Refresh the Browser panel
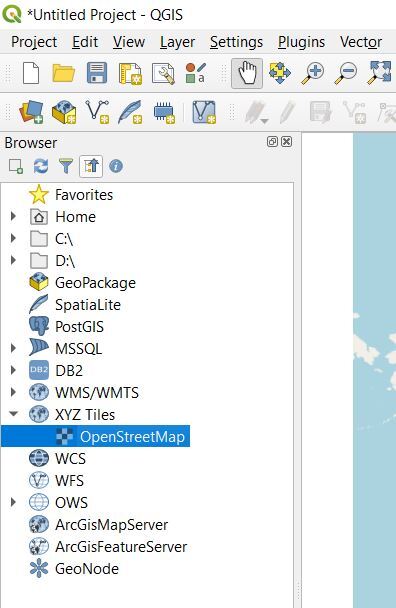The image size is (396, 608). 41,166
